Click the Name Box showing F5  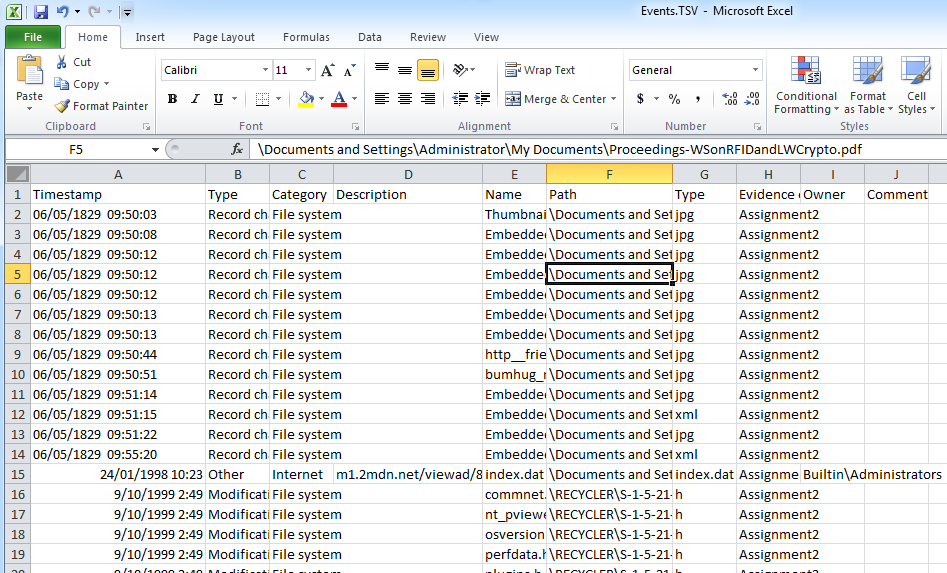75,149
